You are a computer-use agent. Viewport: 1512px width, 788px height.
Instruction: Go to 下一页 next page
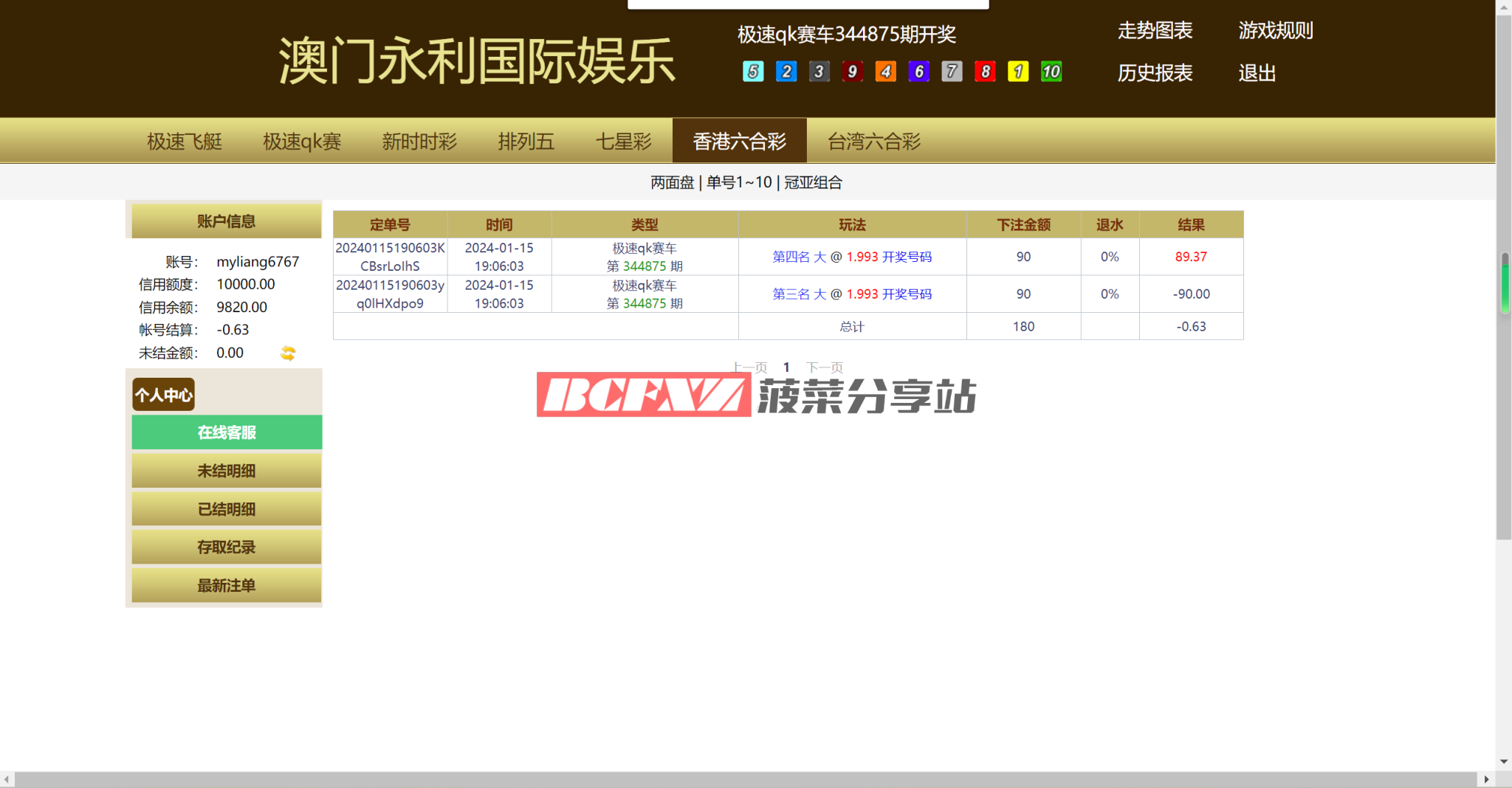click(x=824, y=367)
